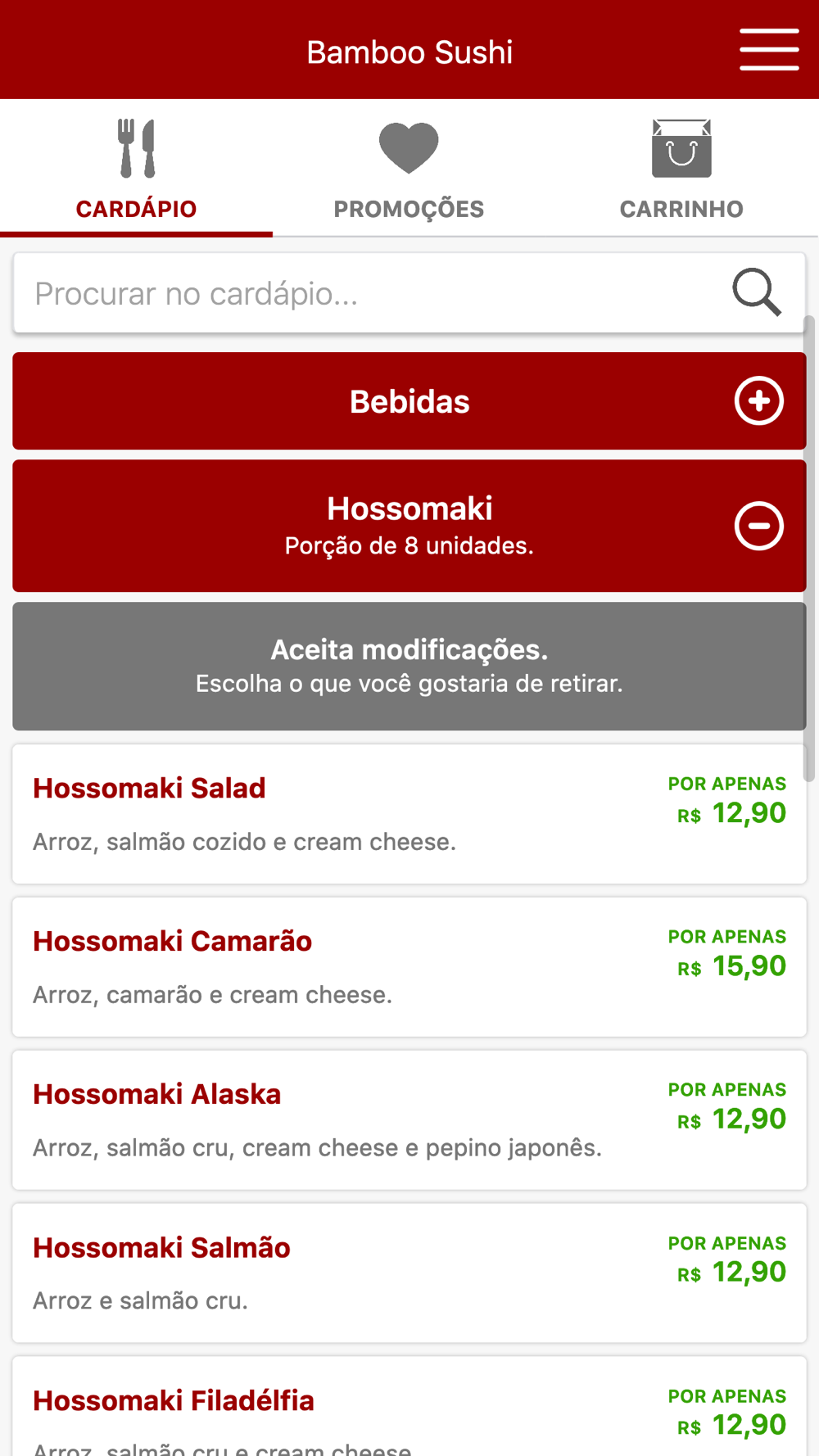Open the hamburger menu icon
This screenshot has width=819, height=1456.
[x=769, y=50]
